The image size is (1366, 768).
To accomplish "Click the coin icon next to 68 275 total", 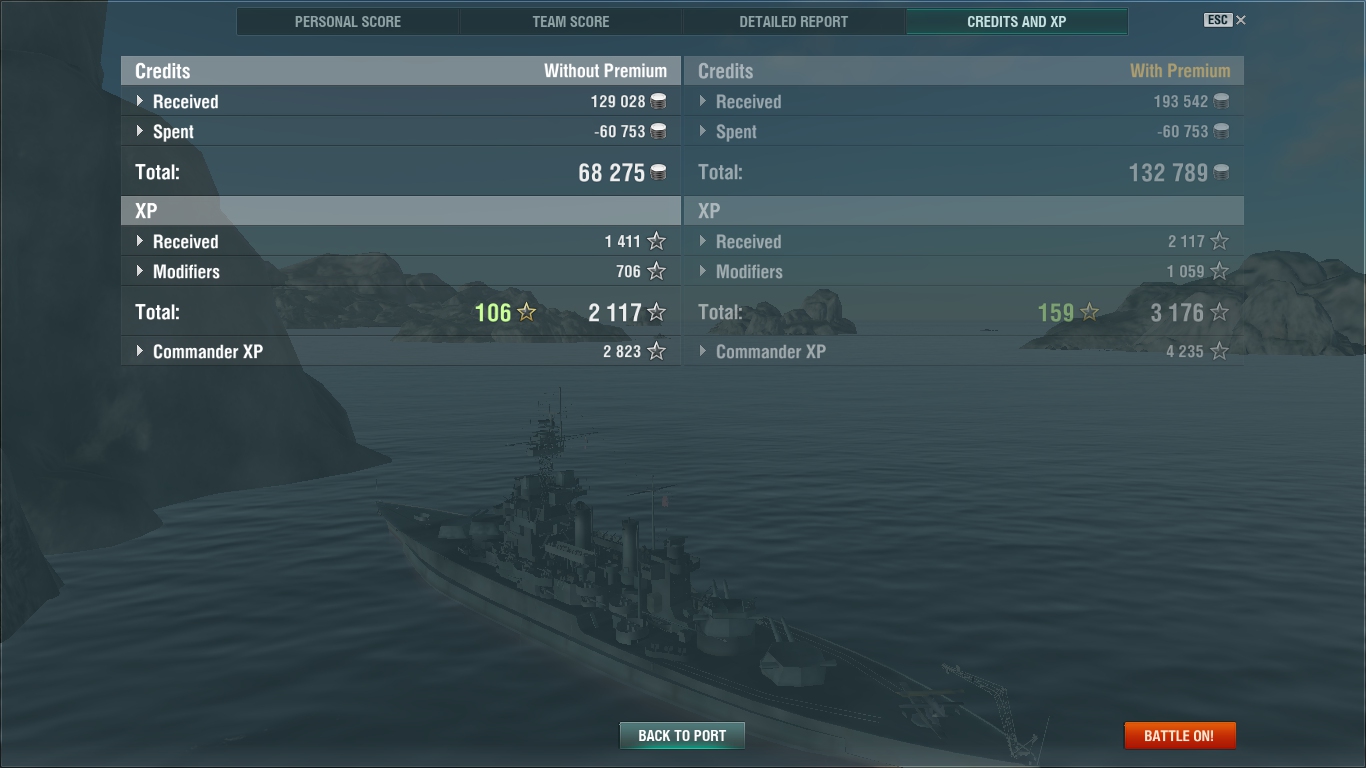I will (658, 172).
